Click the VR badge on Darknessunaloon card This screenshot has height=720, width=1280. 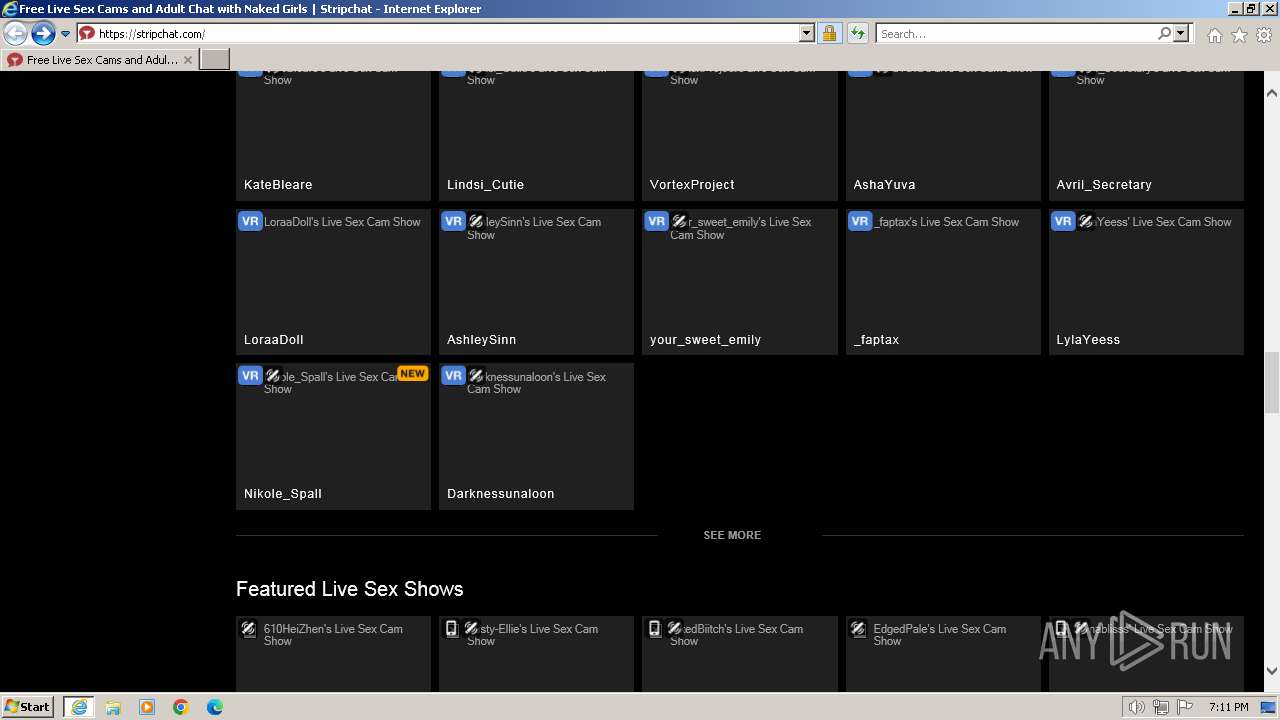coord(453,376)
